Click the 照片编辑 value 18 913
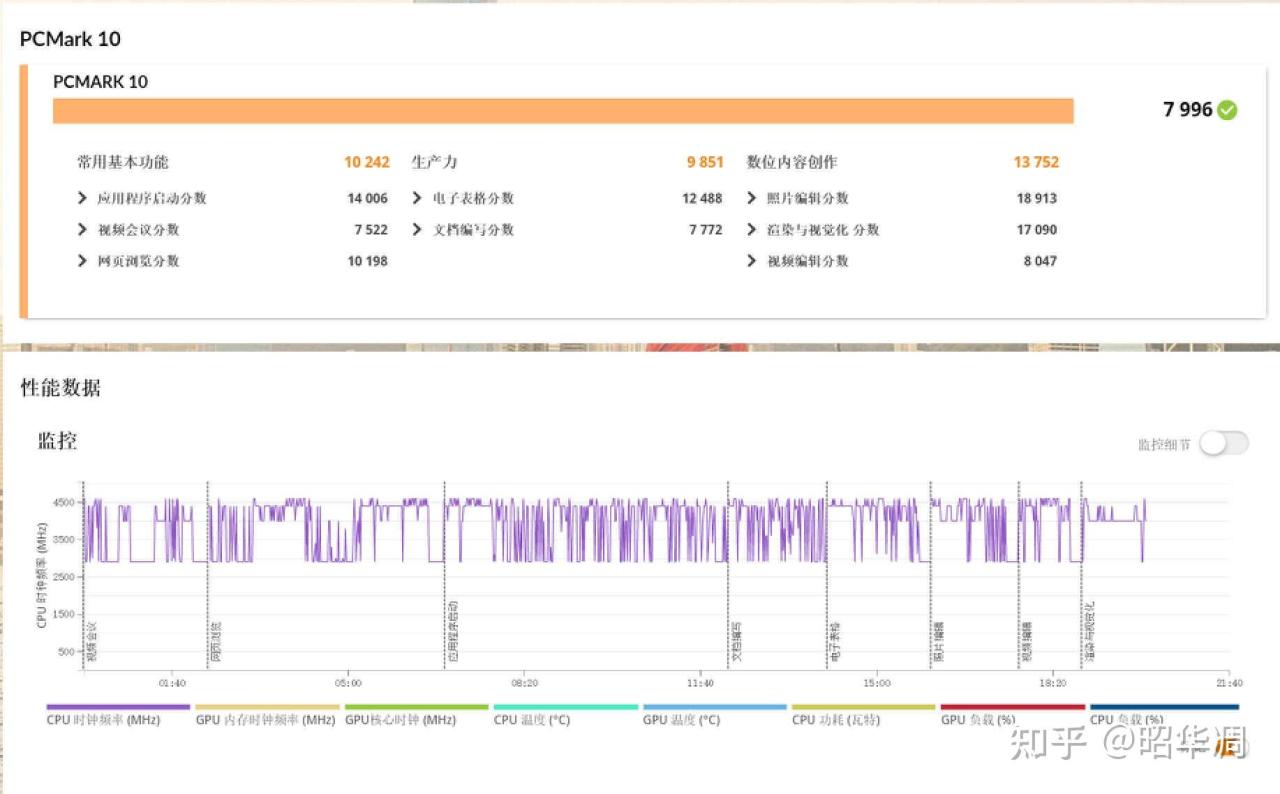Screen dimensions: 1280x794 tap(1037, 198)
